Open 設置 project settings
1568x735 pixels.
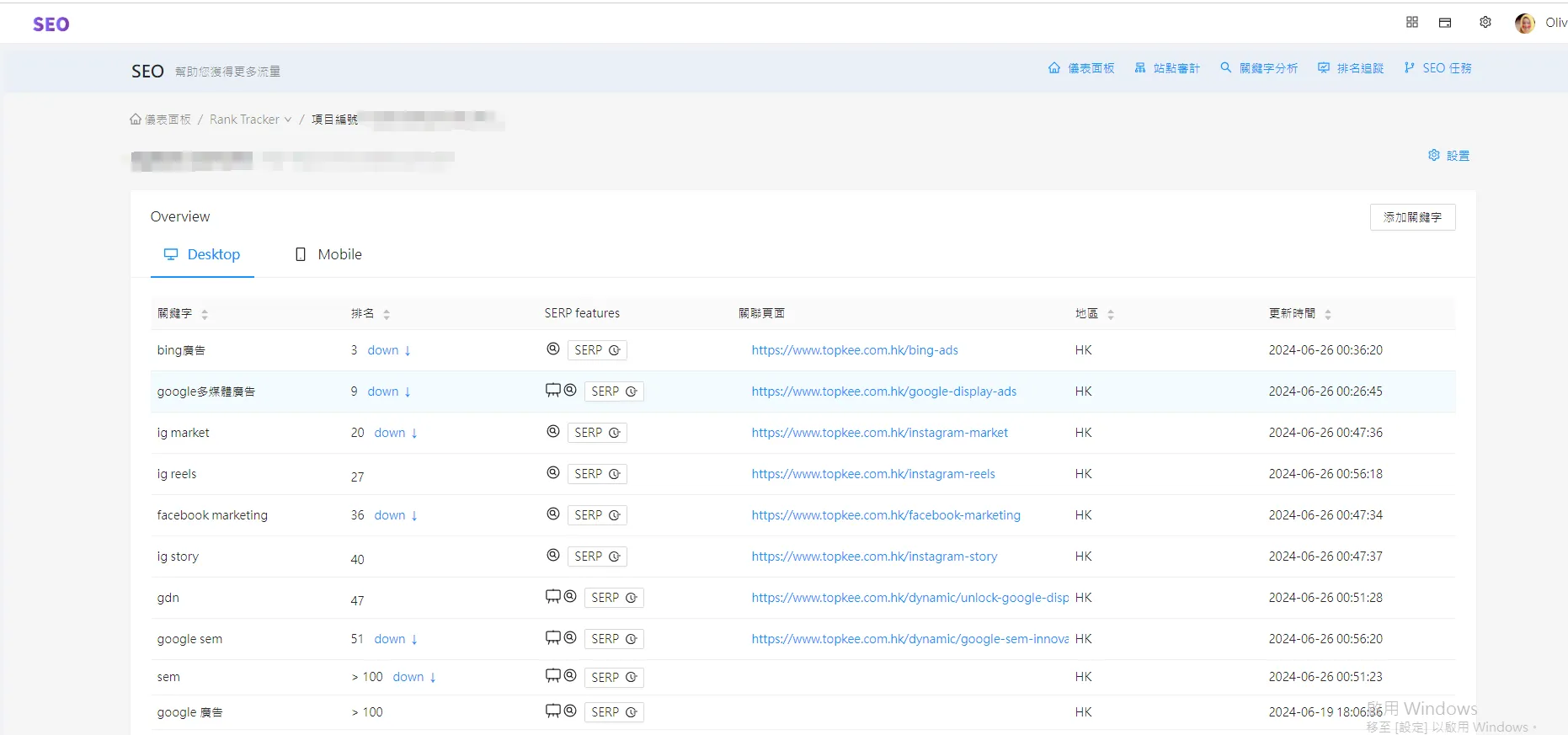click(1448, 156)
